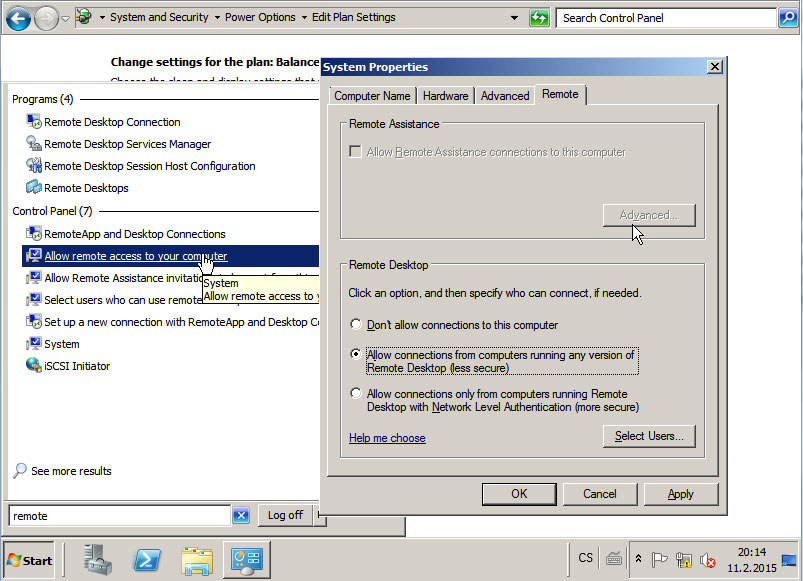Open the Help me choose link
This screenshot has width=803, height=581.
[387, 438]
